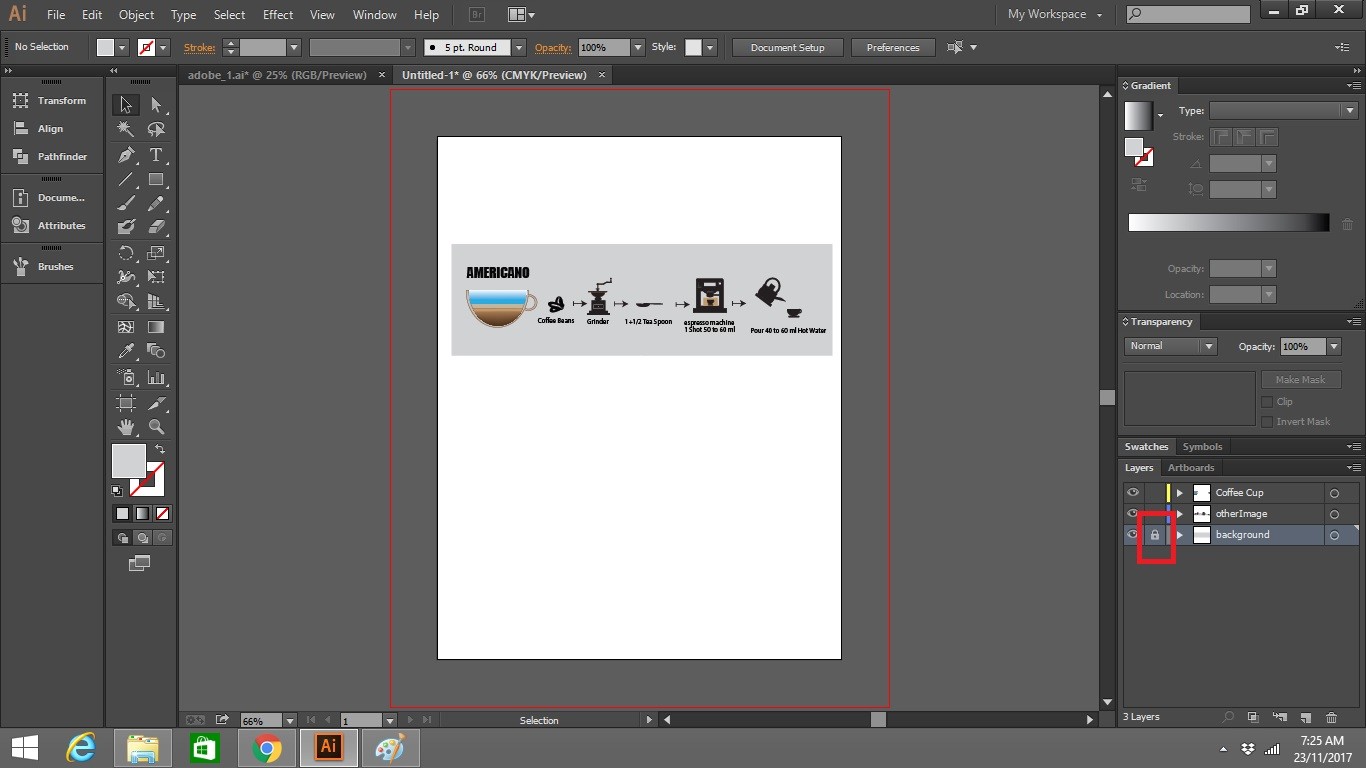The height and width of the screenshot is (768, 1366).
Task: Select the Pen tool
Action: (x=126, y=155)
